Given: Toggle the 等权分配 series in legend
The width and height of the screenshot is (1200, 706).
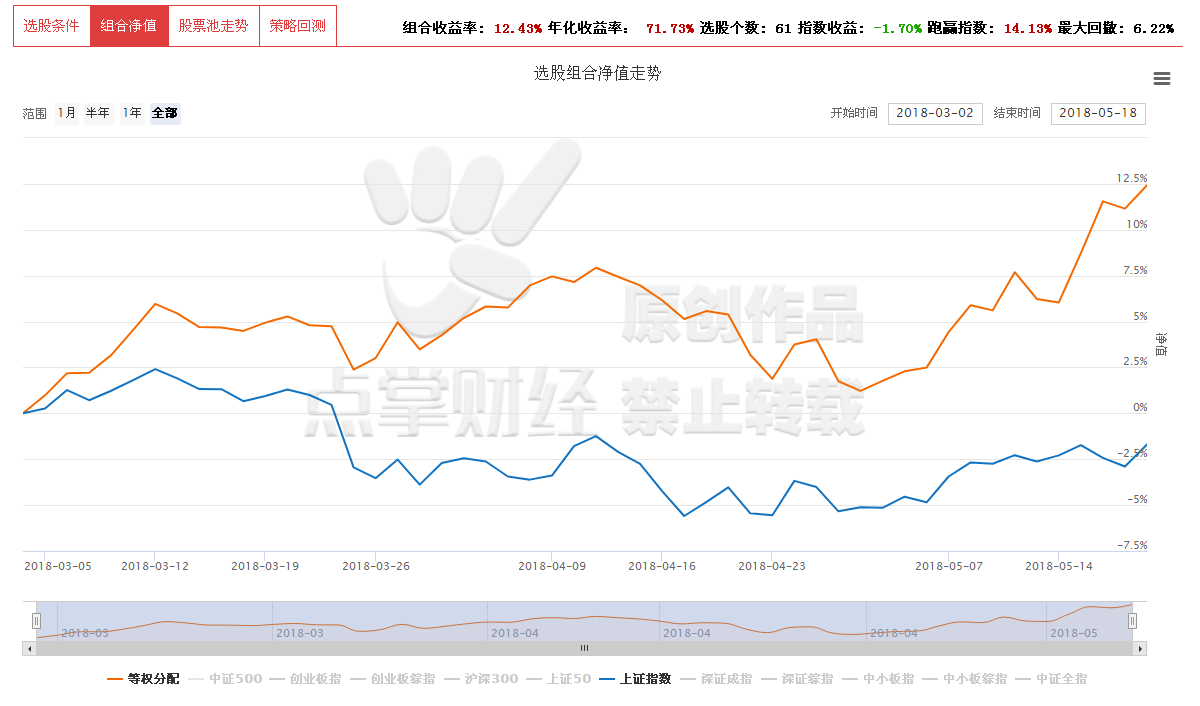Looking at the screenshot, I should [x=143, y=679].
